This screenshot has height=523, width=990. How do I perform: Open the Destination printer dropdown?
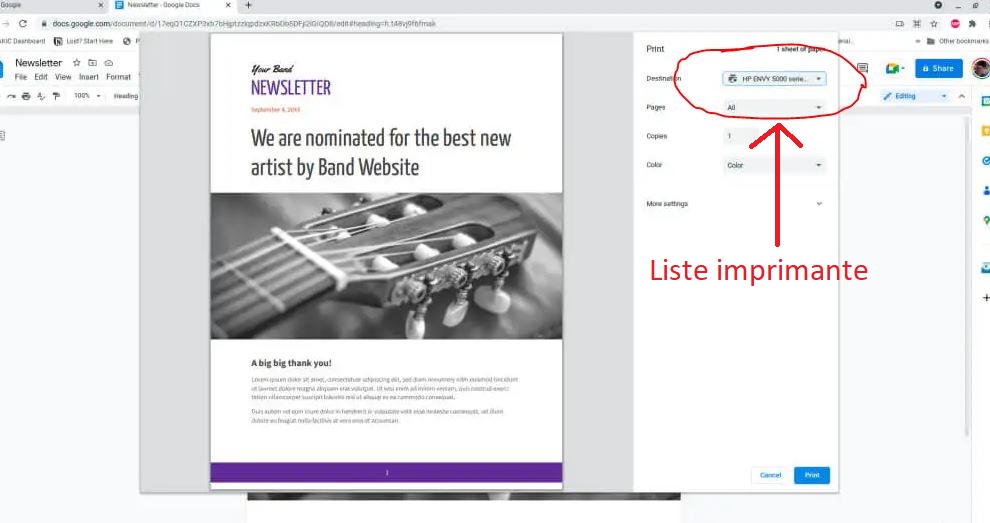pyautogui.click(x=775, y=78)
